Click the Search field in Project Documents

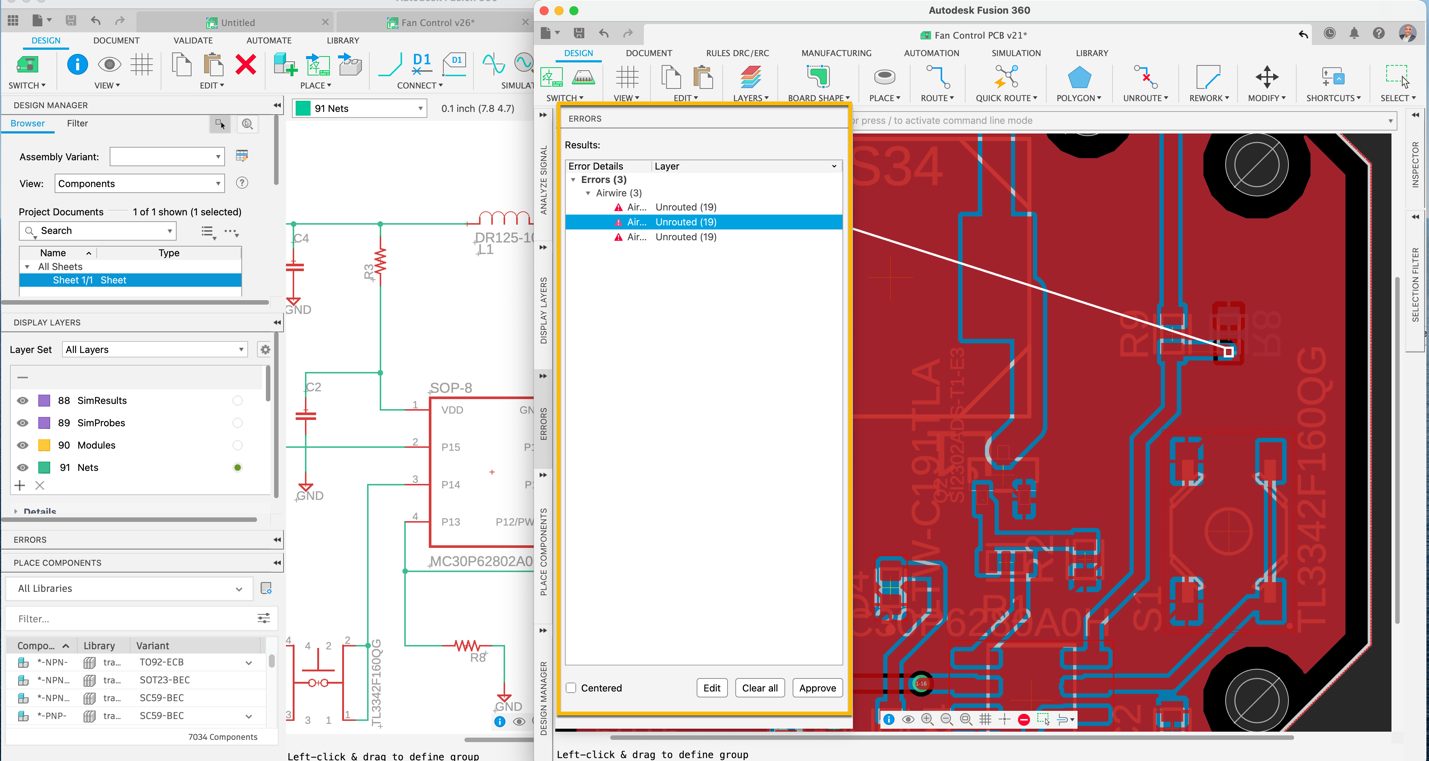[95, 230]
